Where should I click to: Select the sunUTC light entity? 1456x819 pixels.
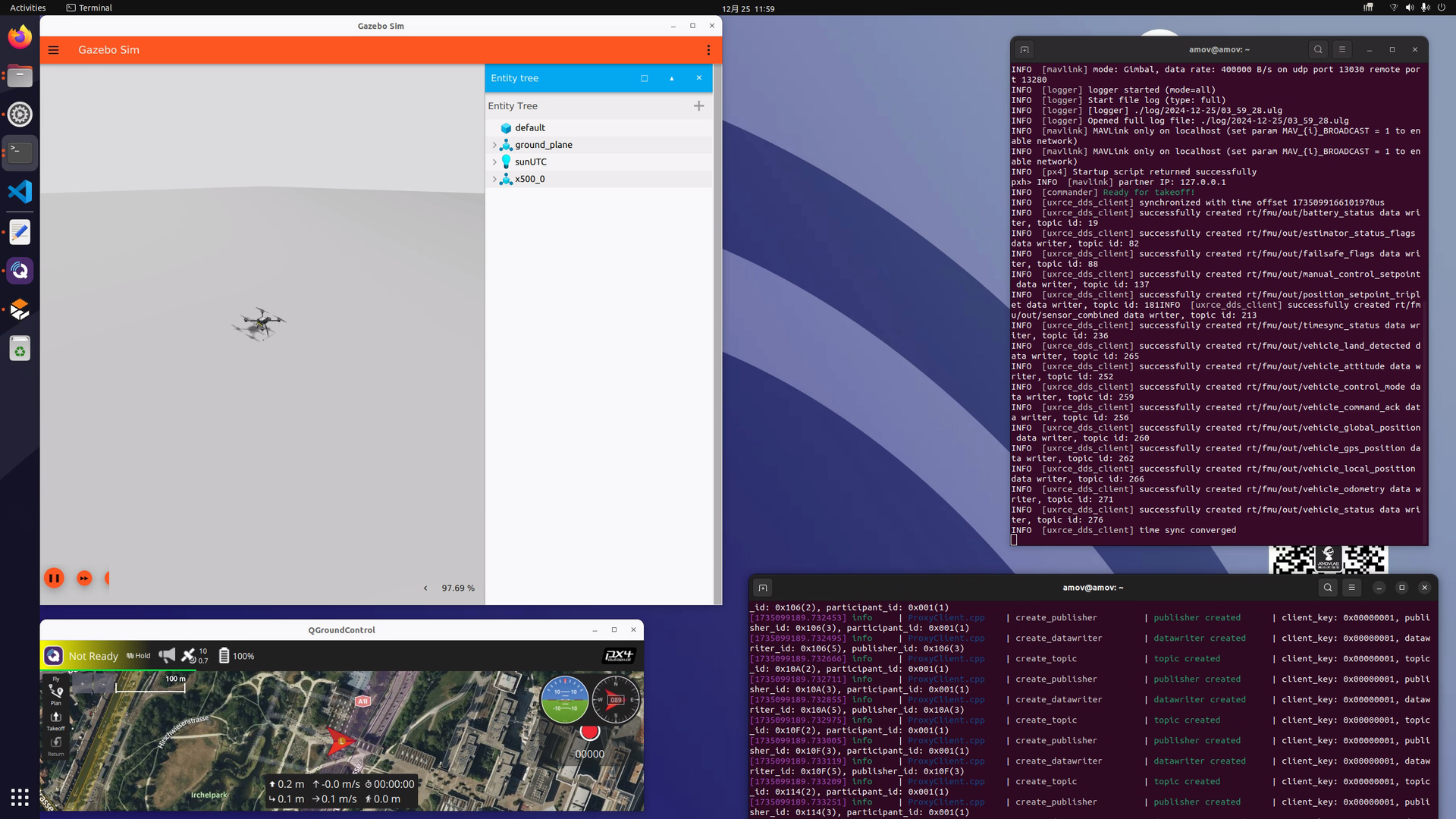[599, 162]
